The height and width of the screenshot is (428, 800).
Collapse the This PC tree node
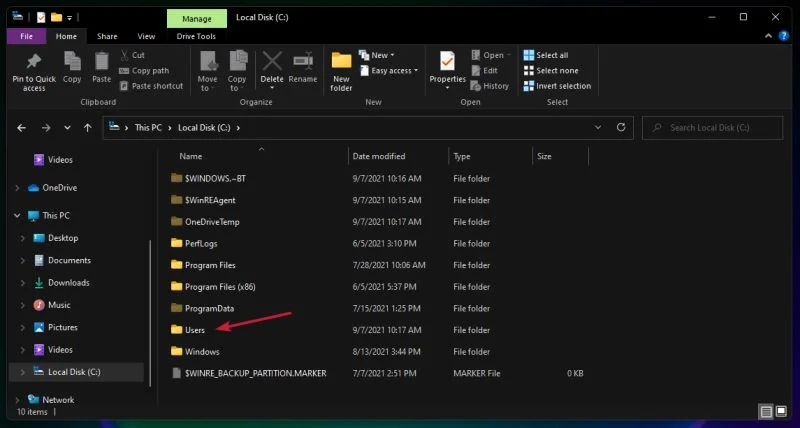tap(17, 216)
